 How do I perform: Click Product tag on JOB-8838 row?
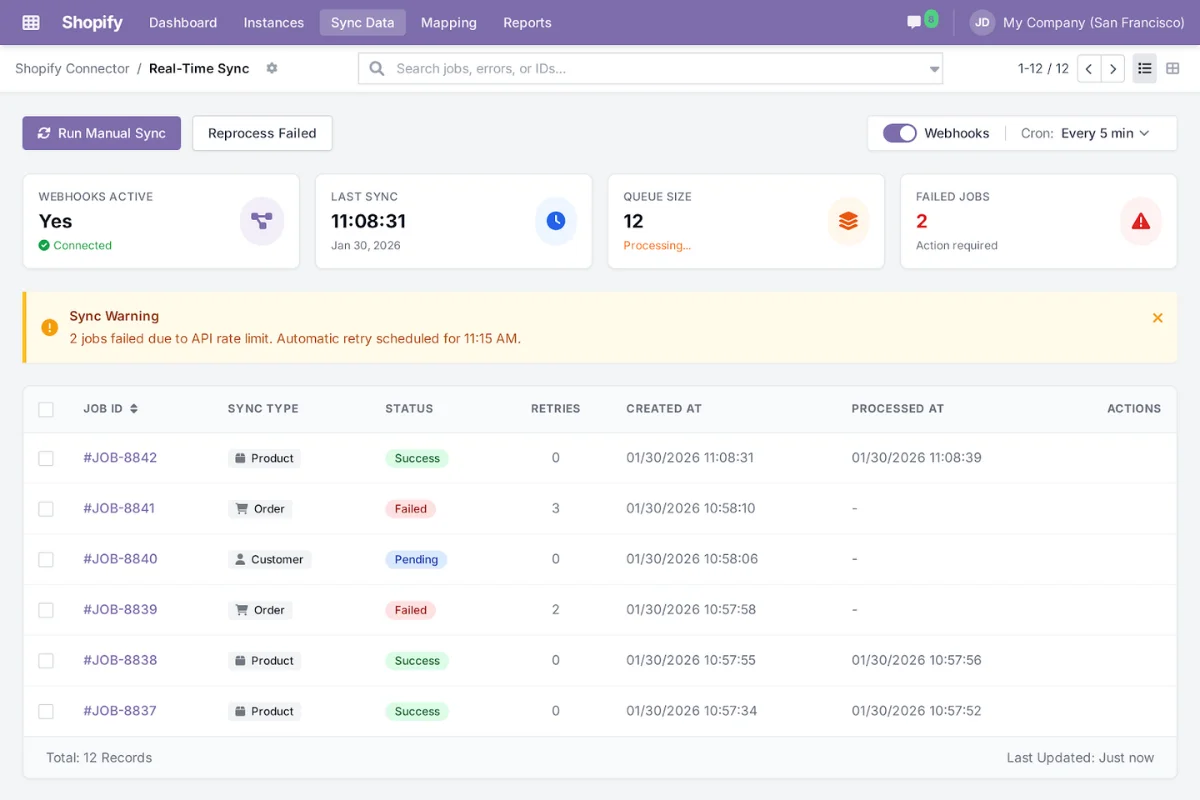tap(264, 661)
